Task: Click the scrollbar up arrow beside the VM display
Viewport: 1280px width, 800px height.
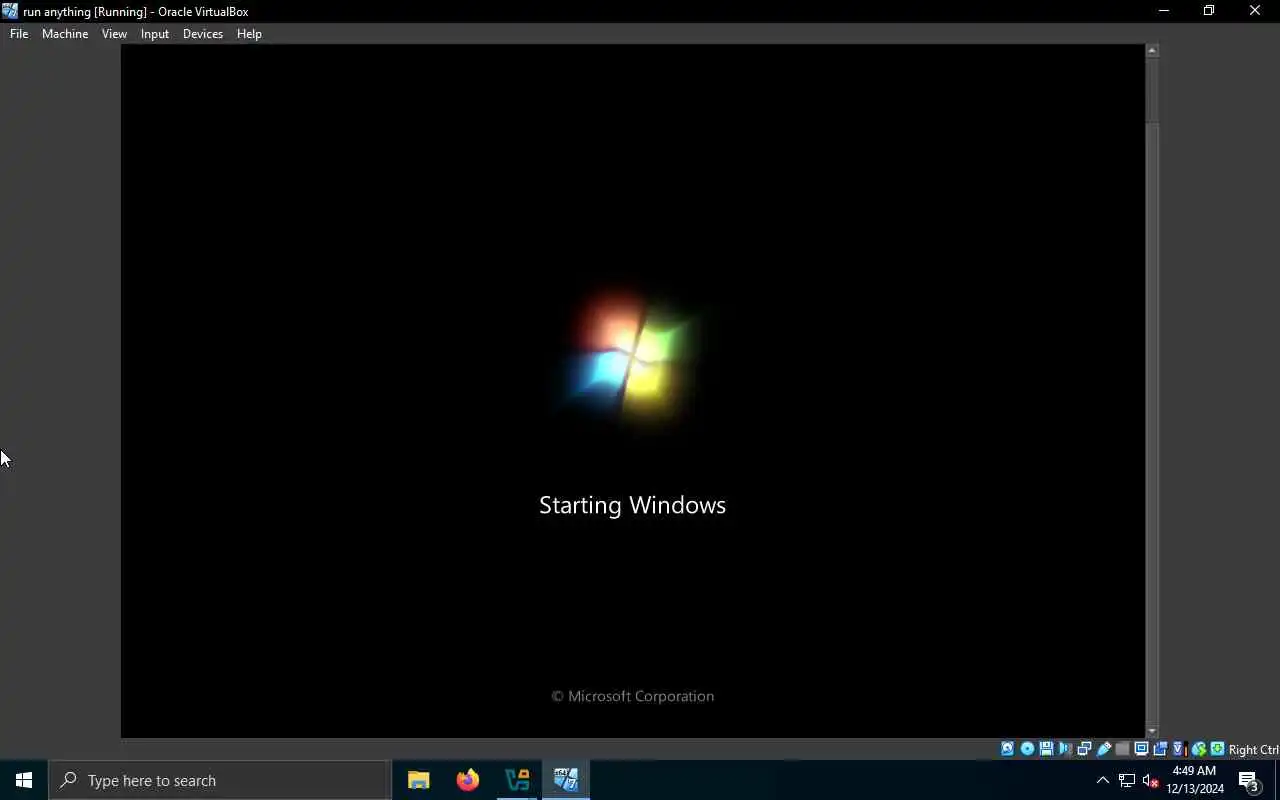Action: point(1152,50)
